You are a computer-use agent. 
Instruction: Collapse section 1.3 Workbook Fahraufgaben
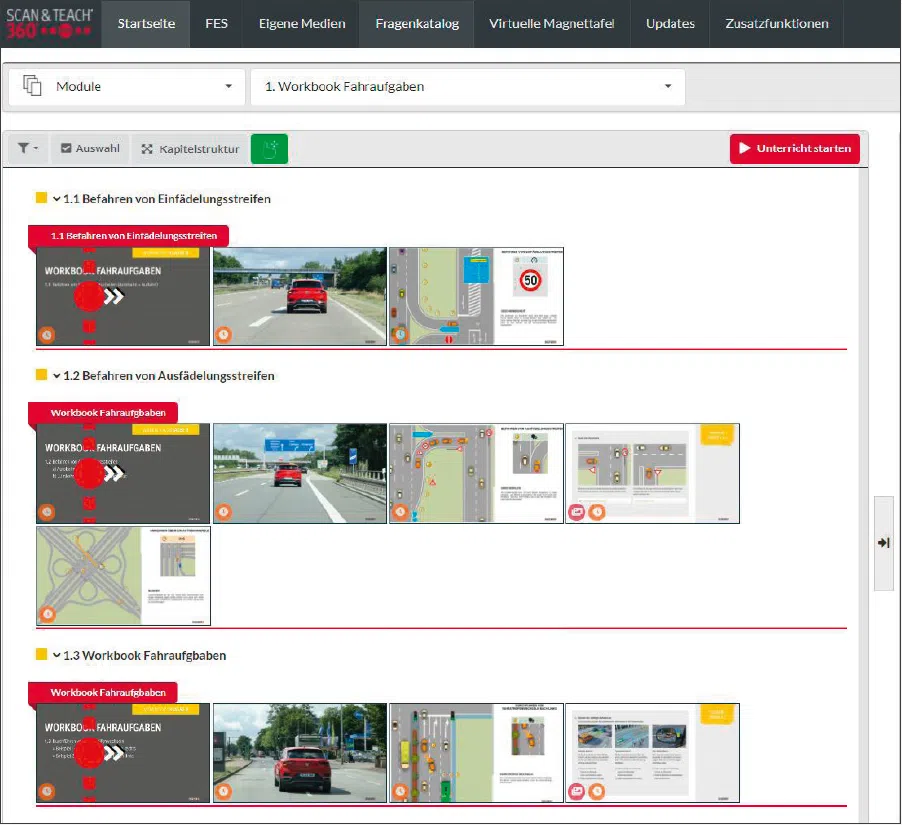click(x=57, y=656)
